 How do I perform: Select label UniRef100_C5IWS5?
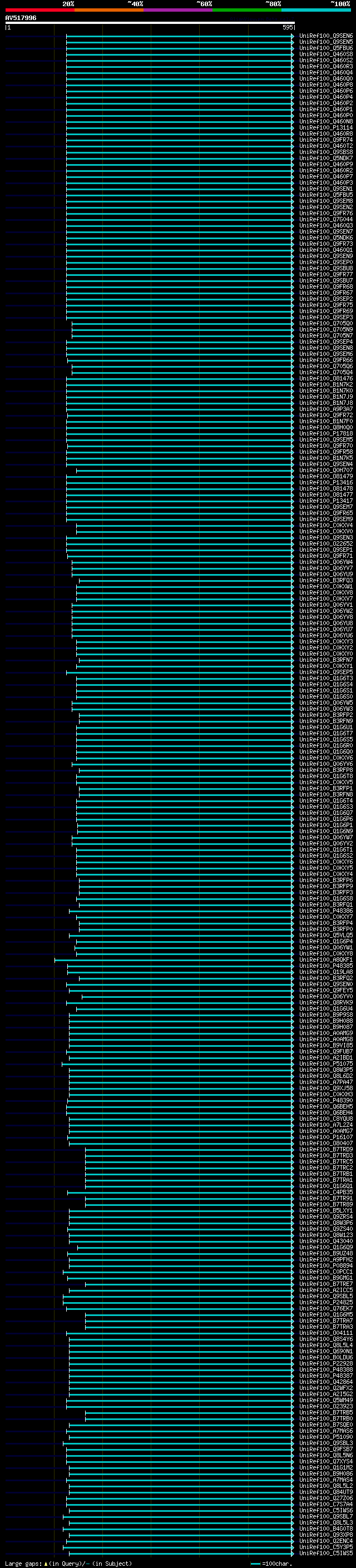(326, 1554)
